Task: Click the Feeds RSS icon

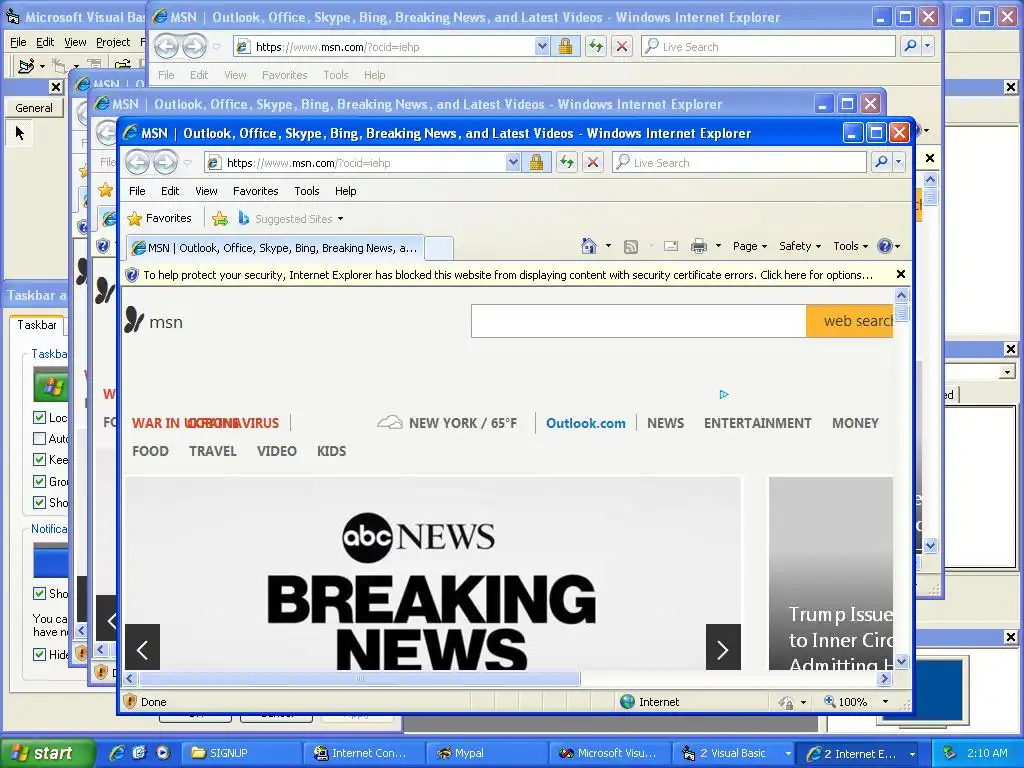Action: (x=631, y=246)
